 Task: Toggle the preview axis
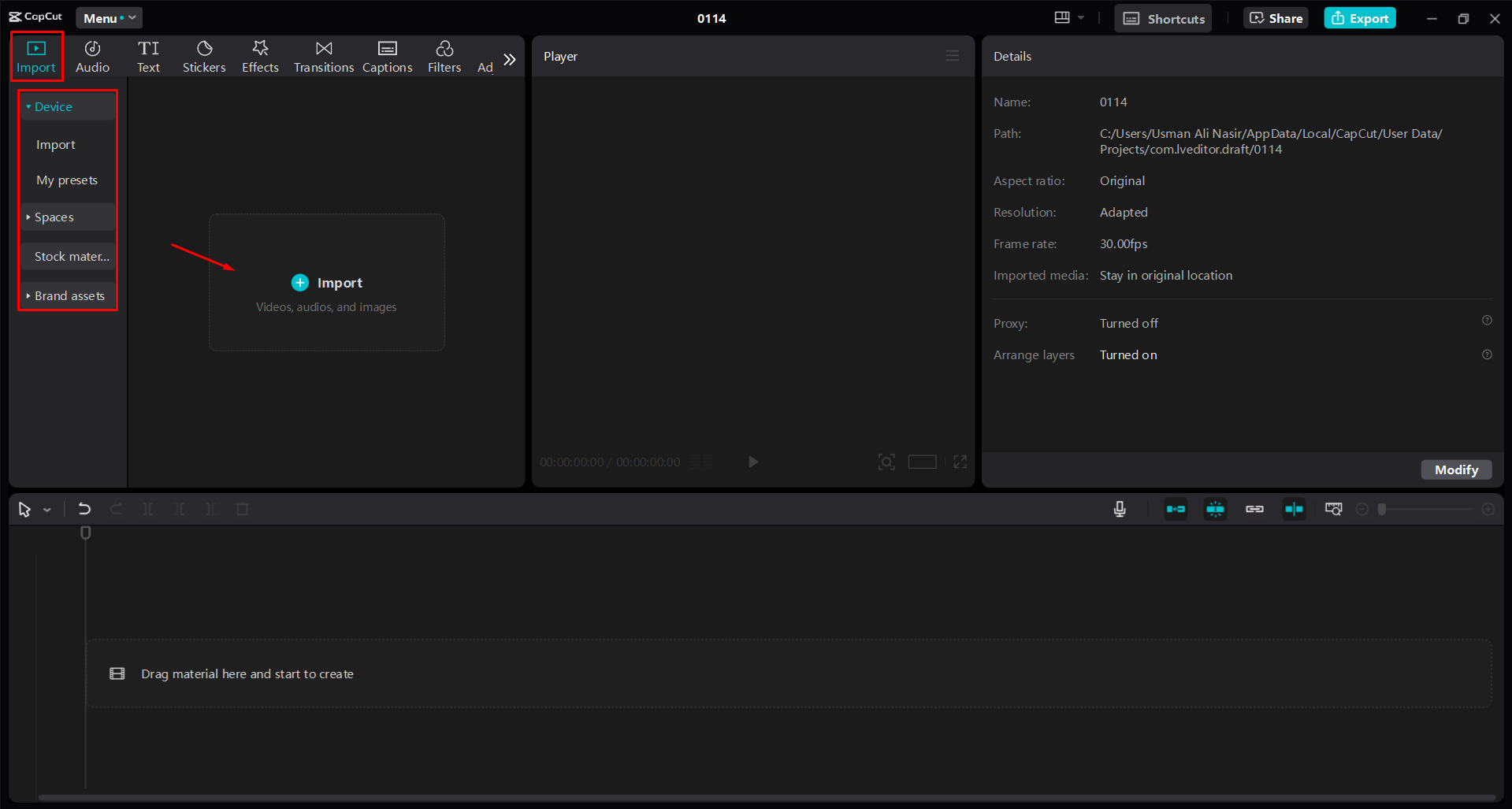pyautogui.click(x=1294, y=510)
